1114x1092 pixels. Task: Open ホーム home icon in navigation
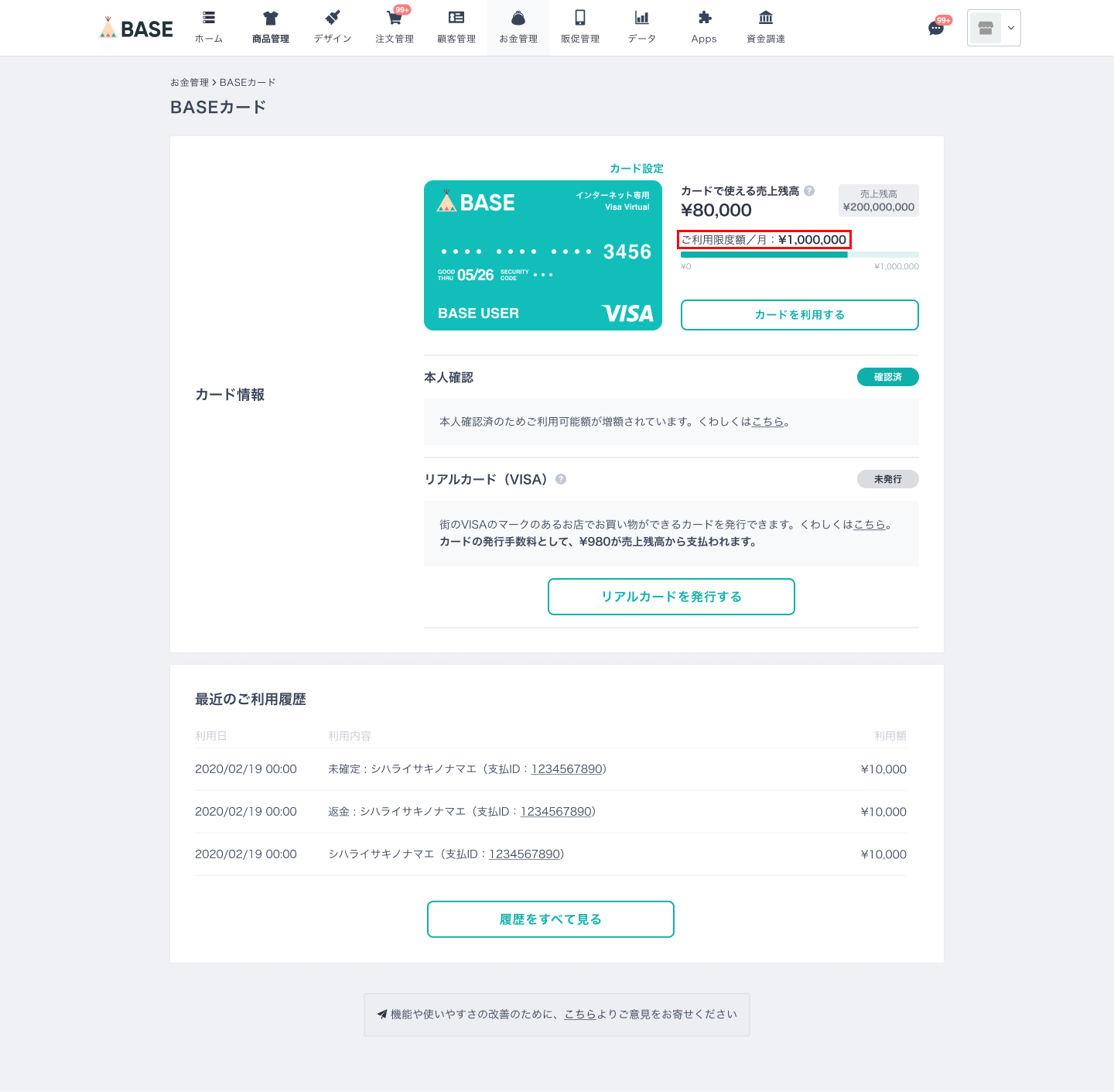tap(209, 18)
